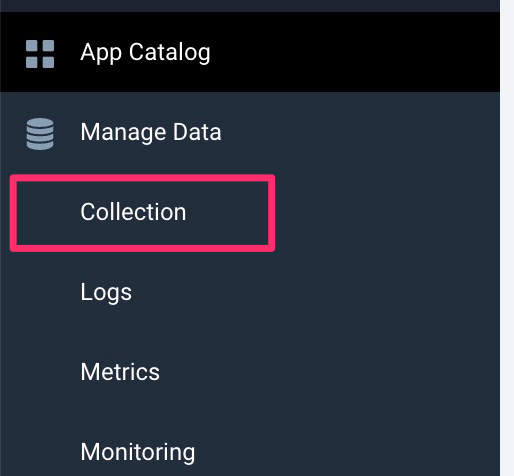Click the four-squares icon beside App Catalog

click(x=40, y=54)
